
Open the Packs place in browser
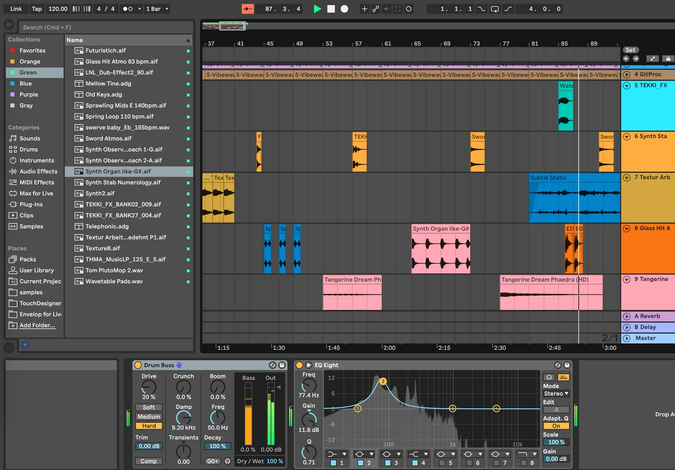(x=29, y=259)
